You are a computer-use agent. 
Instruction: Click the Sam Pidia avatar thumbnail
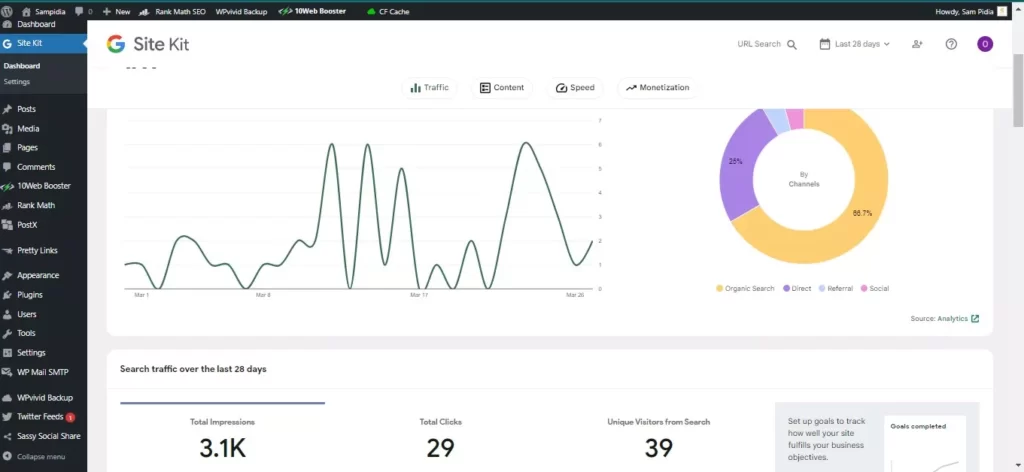[x=1002, y=11]
